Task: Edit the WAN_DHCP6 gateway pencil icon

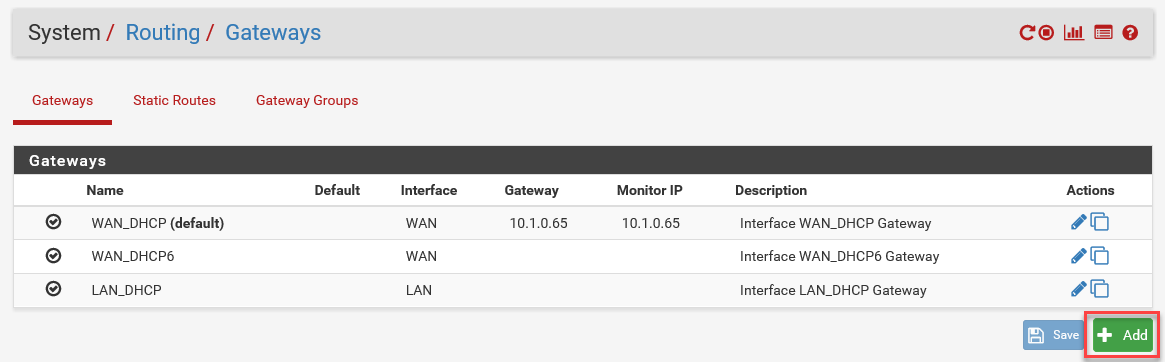Action: 1078,256
